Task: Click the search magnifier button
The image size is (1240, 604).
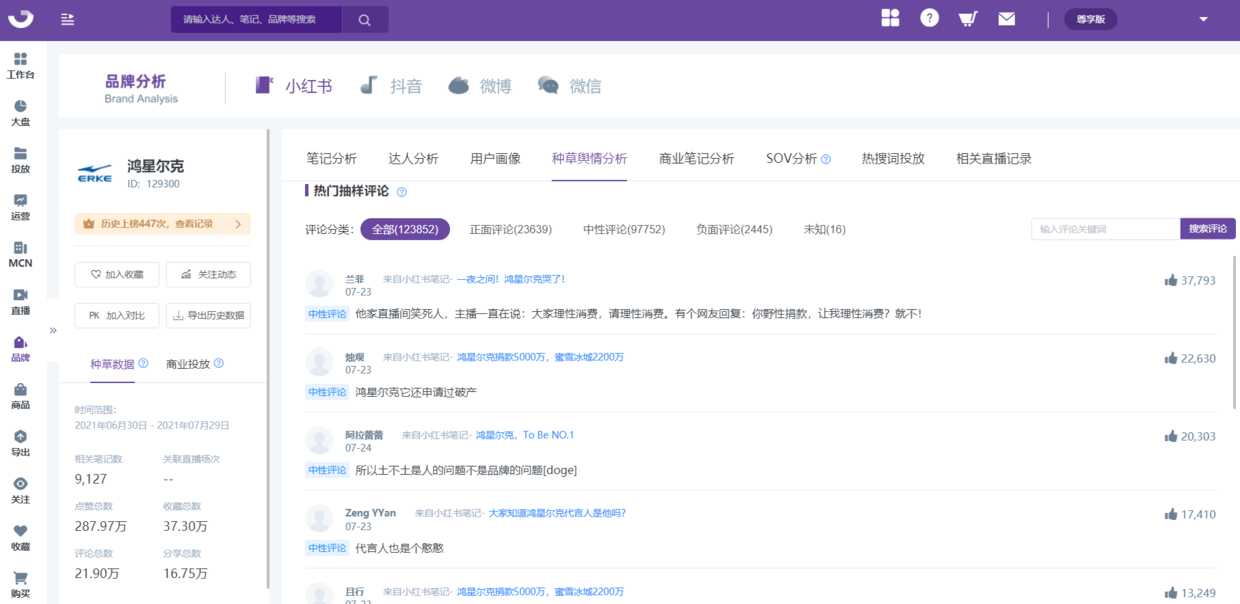Action: click(x=364, y=19)
